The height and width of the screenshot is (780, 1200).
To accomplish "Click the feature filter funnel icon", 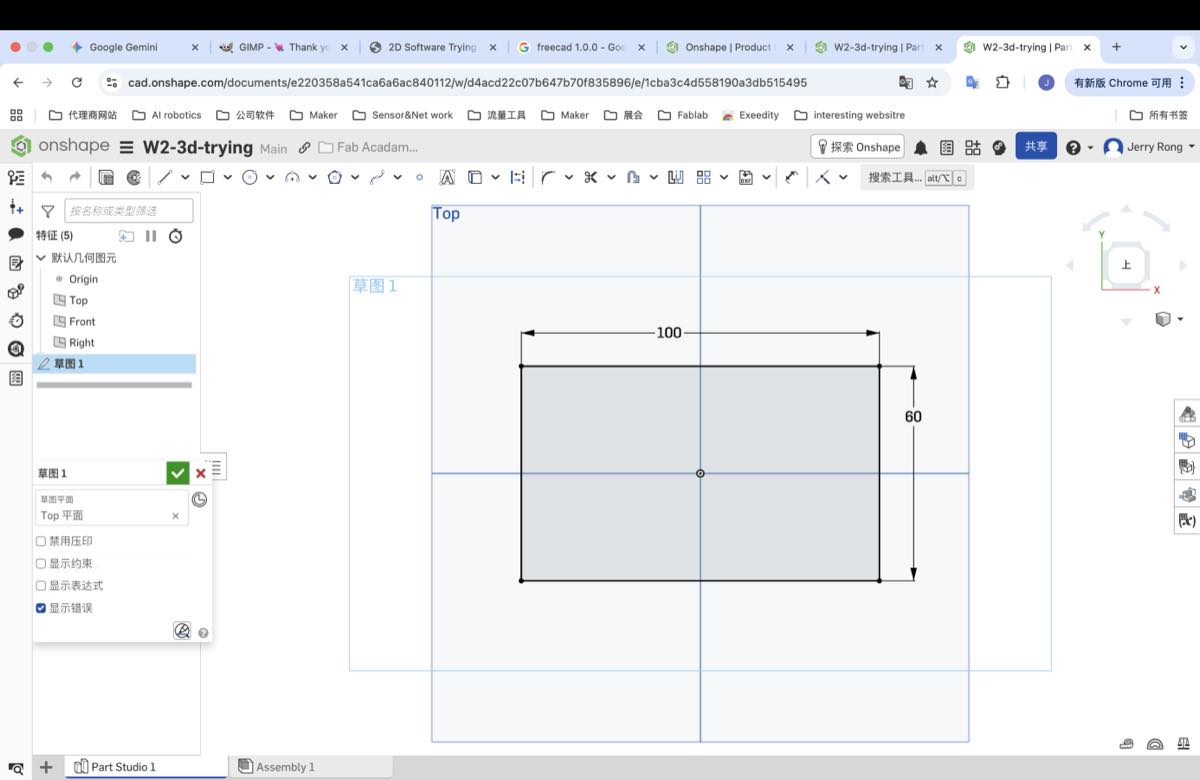I will click(47, 211).
